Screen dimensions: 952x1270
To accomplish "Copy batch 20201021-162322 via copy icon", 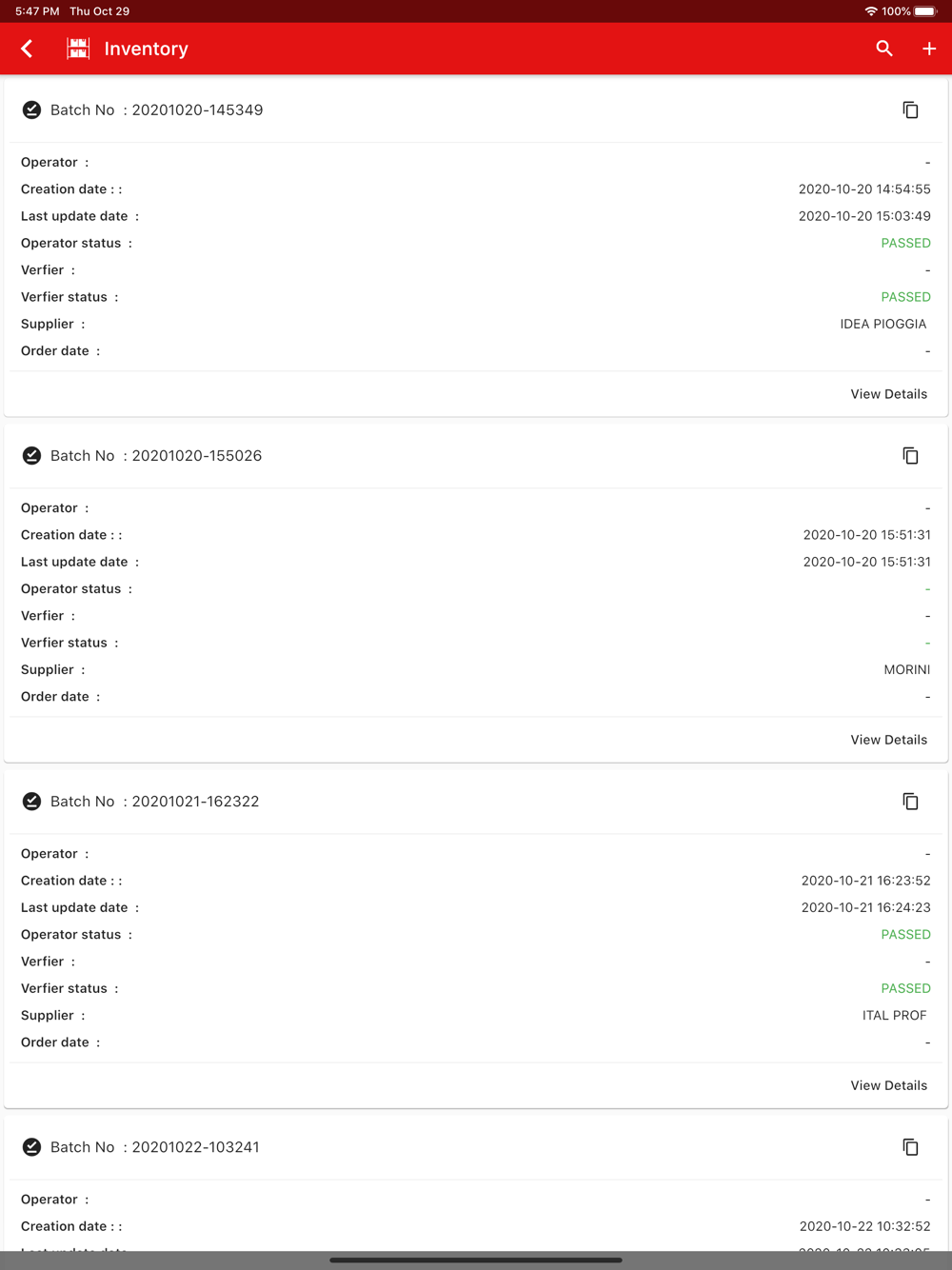I will 910,801.
